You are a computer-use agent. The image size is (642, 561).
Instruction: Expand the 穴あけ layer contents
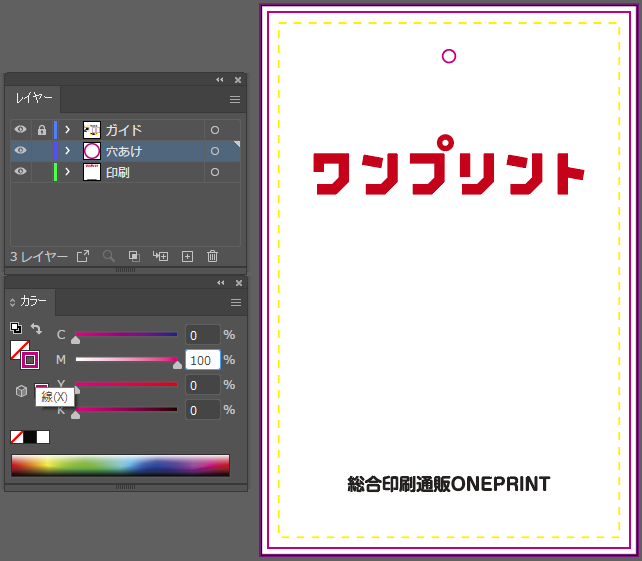pos(68,151)
